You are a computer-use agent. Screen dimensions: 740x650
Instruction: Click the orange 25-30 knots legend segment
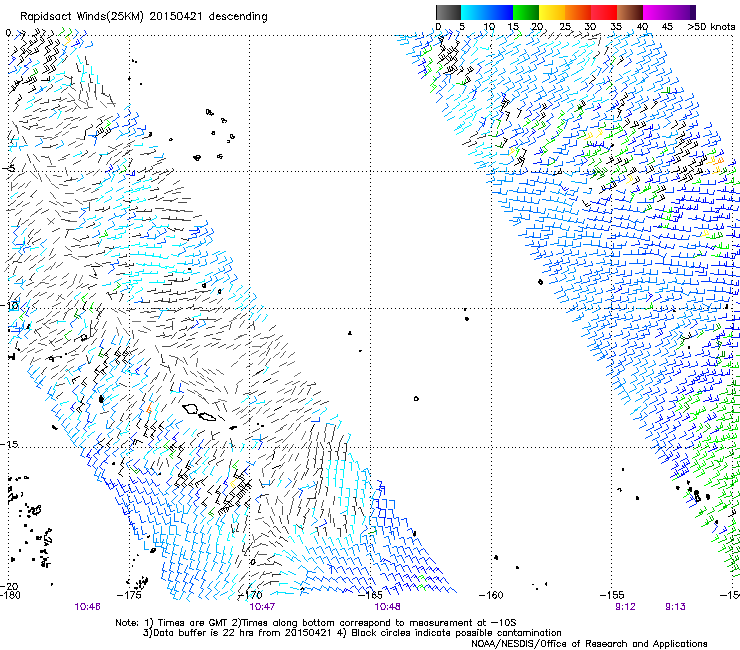click(x=578, y=12)
